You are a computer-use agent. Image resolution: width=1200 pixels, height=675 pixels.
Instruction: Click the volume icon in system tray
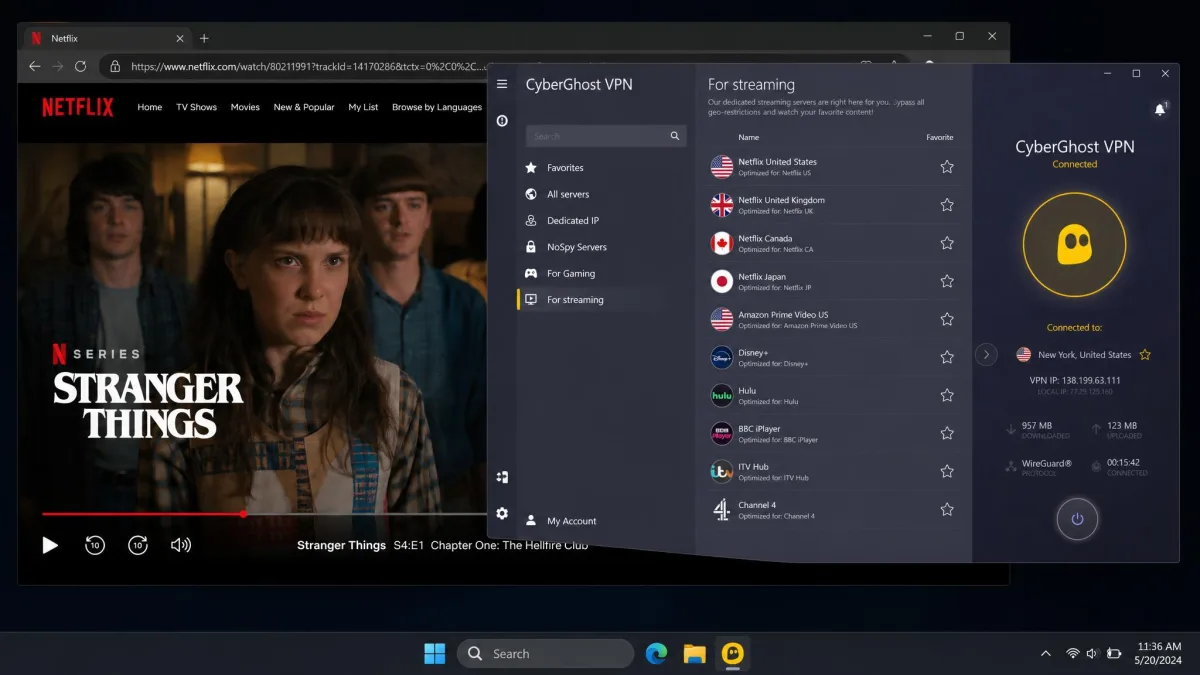(x=1093, y=654)
